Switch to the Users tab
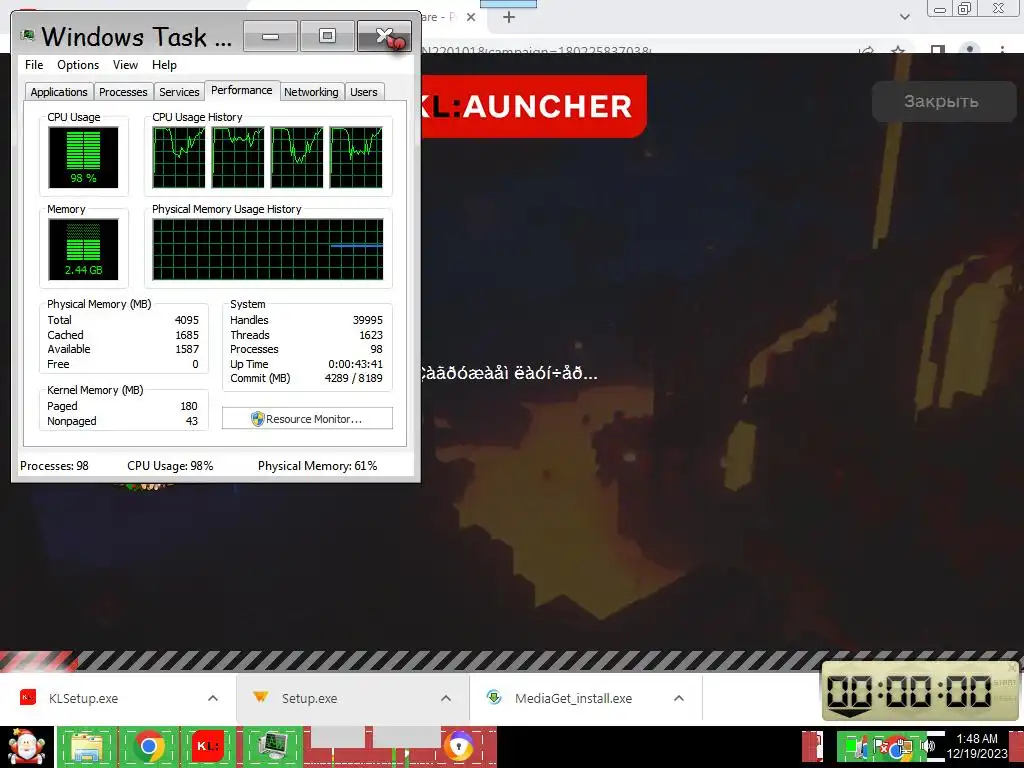Image resolution: width=1024 pixels, height=768 pixels. pos(364,92)
